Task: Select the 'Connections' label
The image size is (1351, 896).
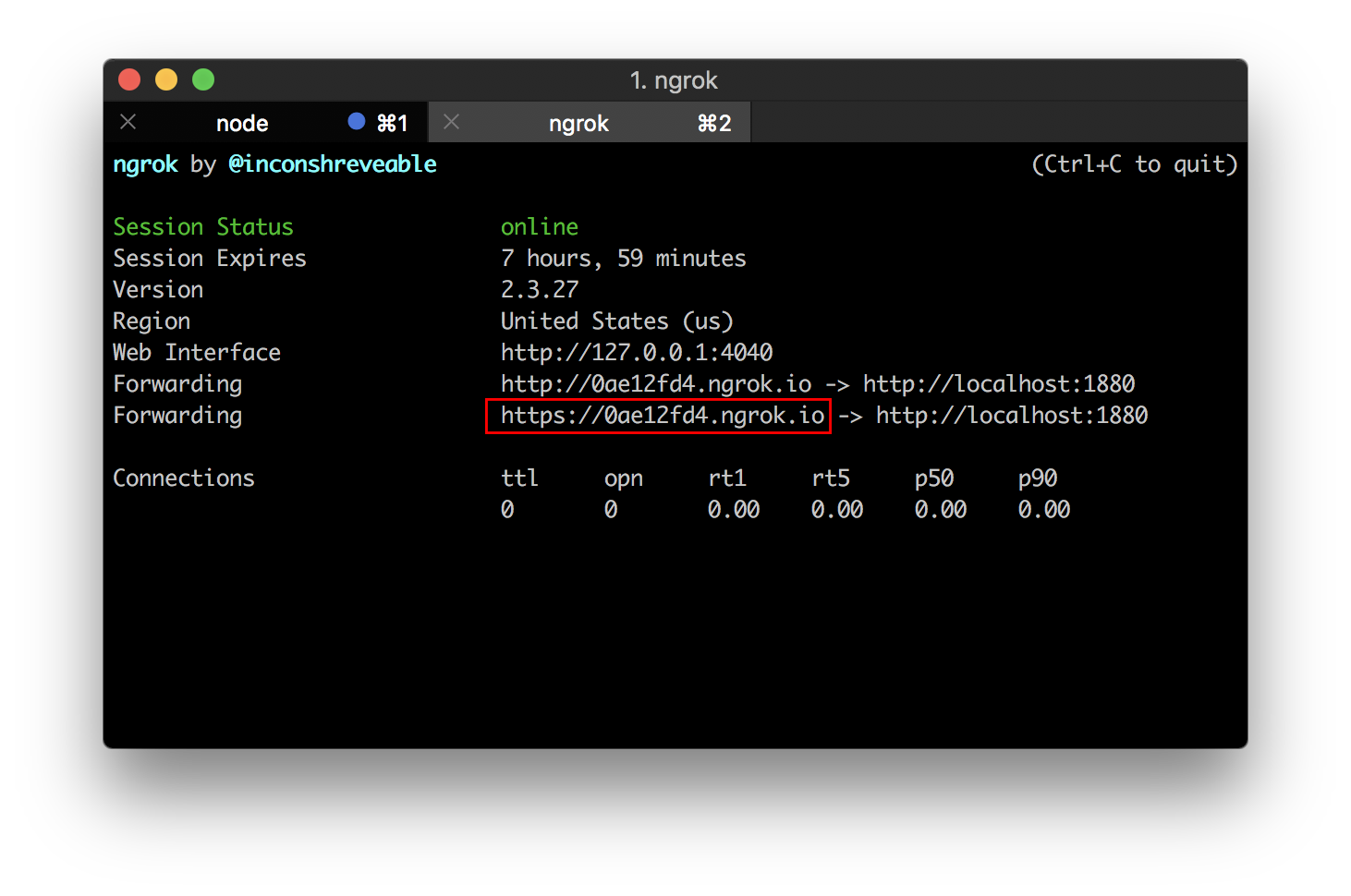Action: [184, 478]
